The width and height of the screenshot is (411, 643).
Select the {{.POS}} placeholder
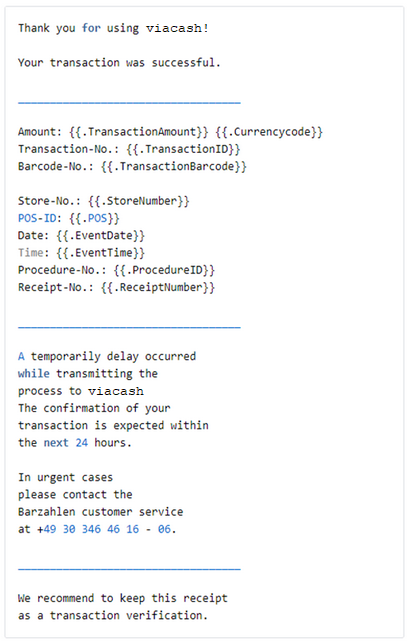94,218
